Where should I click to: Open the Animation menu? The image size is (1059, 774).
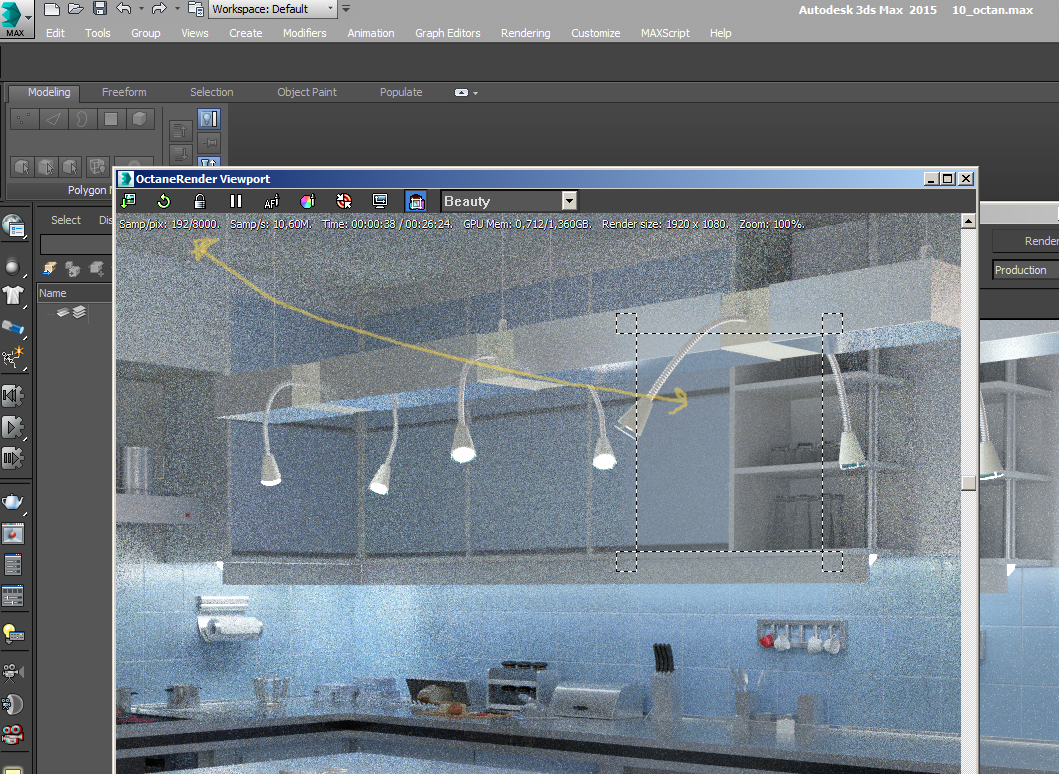(371, 33)
